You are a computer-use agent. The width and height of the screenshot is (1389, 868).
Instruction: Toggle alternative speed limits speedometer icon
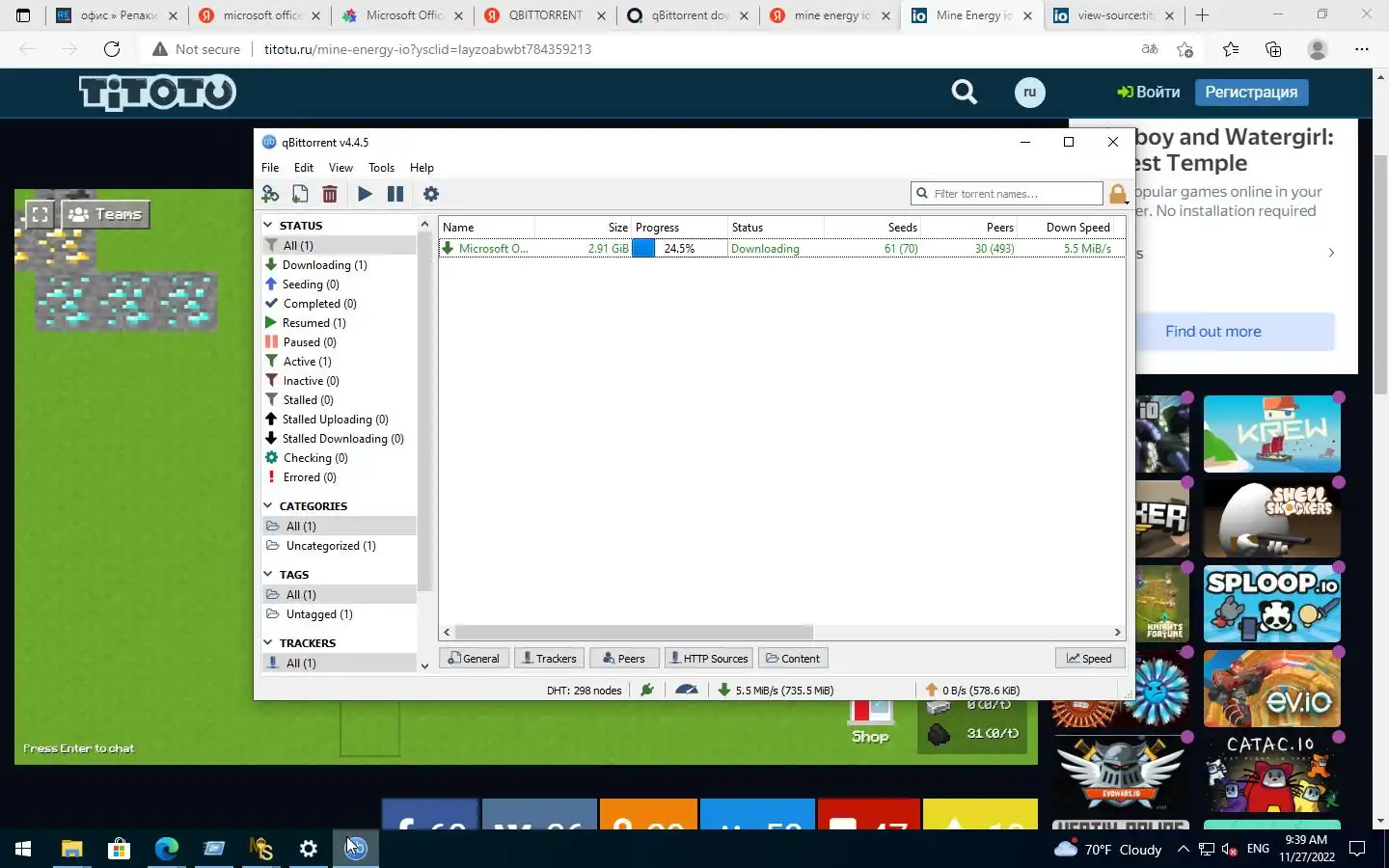point(687,690)
